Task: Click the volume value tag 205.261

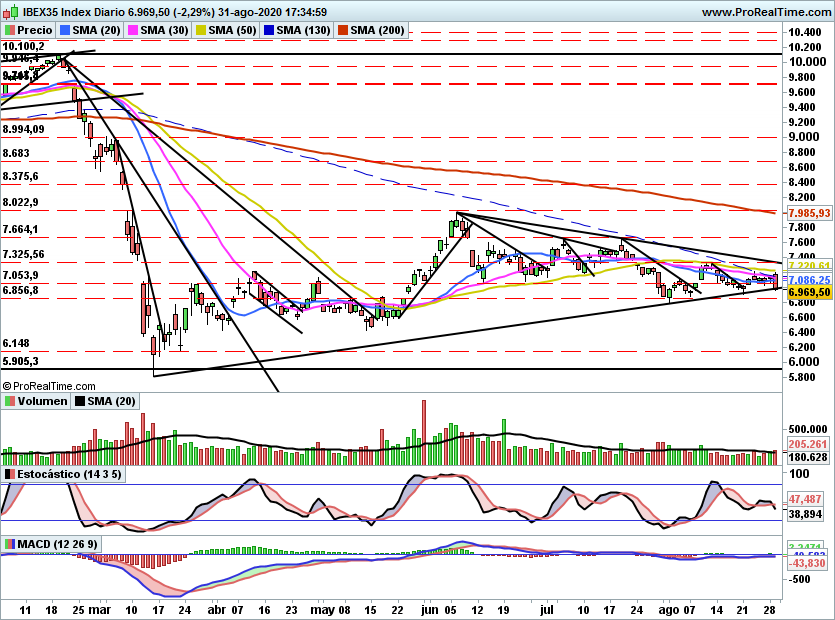Action: 808,444
